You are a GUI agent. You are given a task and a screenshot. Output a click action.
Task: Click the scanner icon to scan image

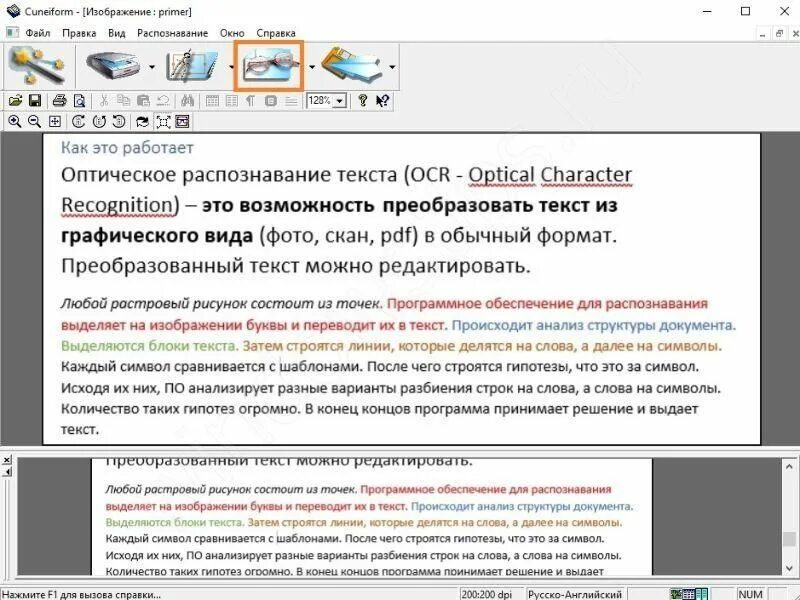[x=113, y=66]
